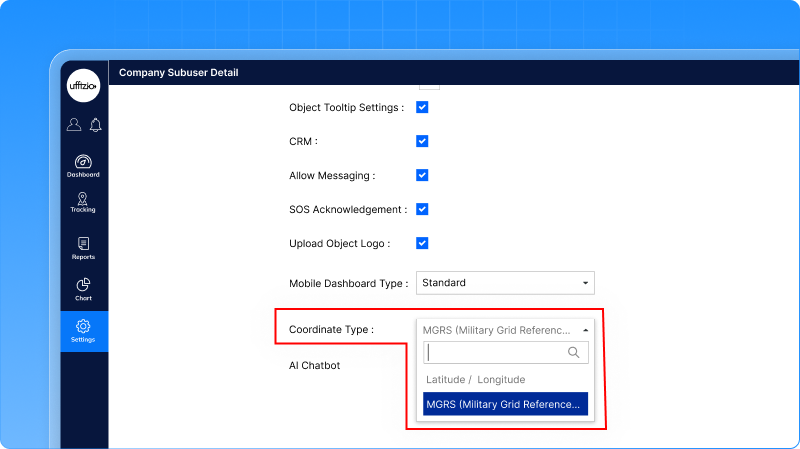Uncheck Object Tooltip Settings checkbox

(x=422, y=107)
